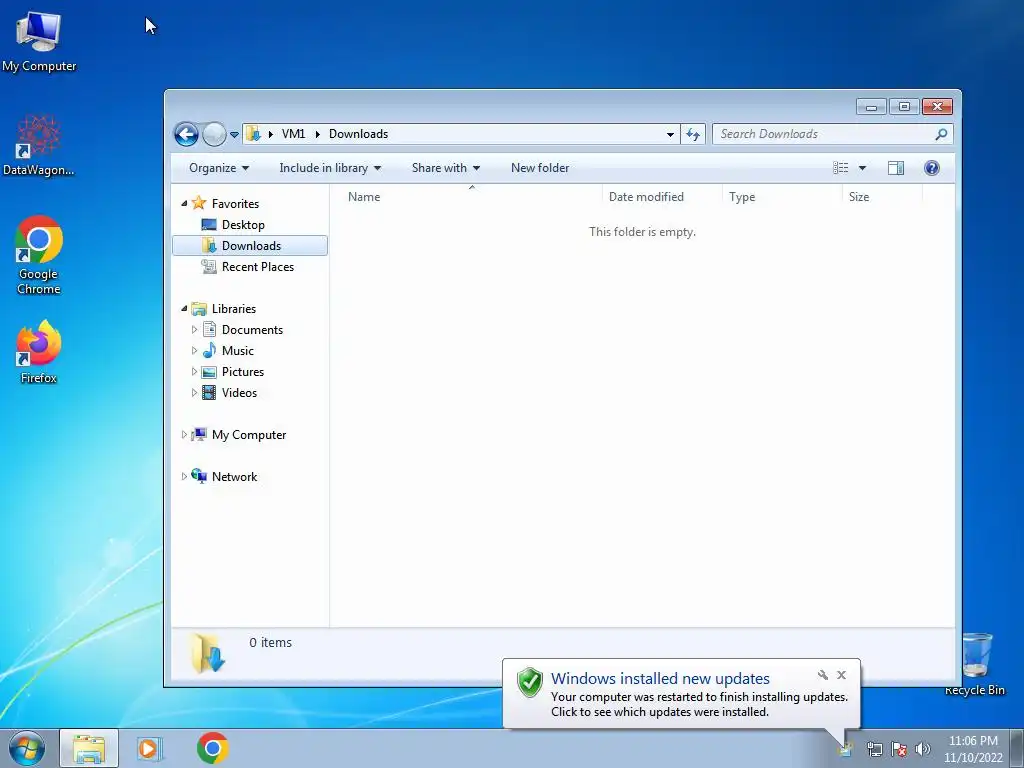Image resolution: width=1024 pixels, height=768 pixels.
Task: Dismiss the updates notification balloon
Action: [842, 675]
